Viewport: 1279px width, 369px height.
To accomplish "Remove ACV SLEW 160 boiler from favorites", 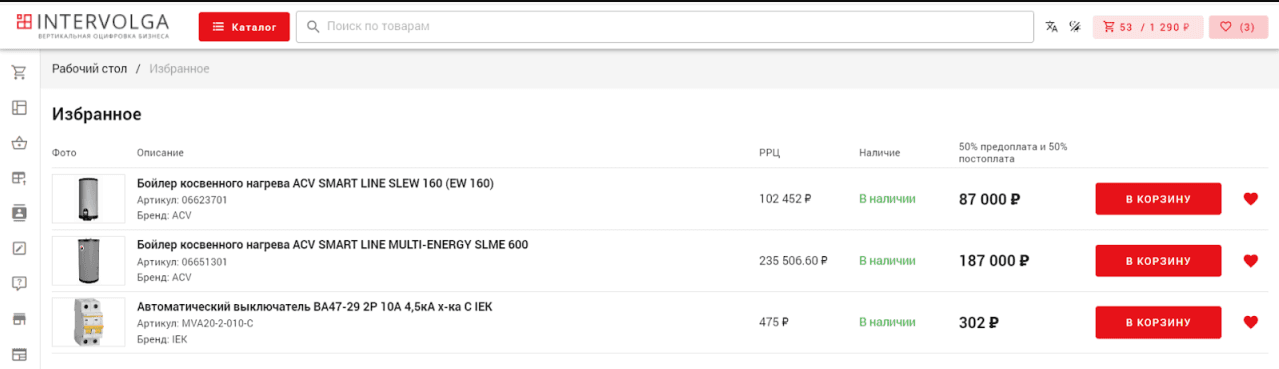I will coord(1250,199).
